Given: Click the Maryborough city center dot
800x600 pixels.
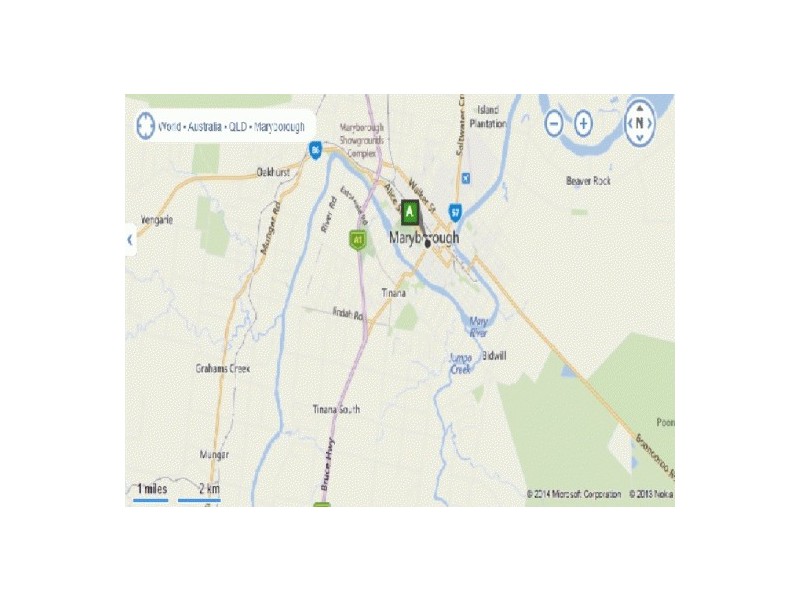Looking at the screenshot, I should click(x=428, y=243).
